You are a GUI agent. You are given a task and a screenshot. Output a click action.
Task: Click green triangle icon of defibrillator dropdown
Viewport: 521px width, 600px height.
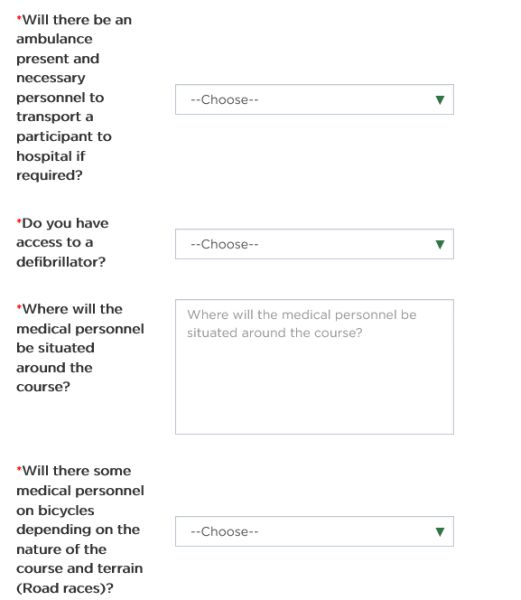click(x=440, y=245)
